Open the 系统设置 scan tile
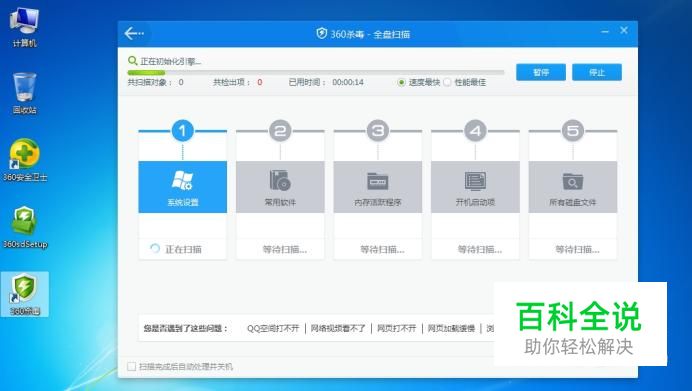The image size is (692, 391). pos(183,187)
